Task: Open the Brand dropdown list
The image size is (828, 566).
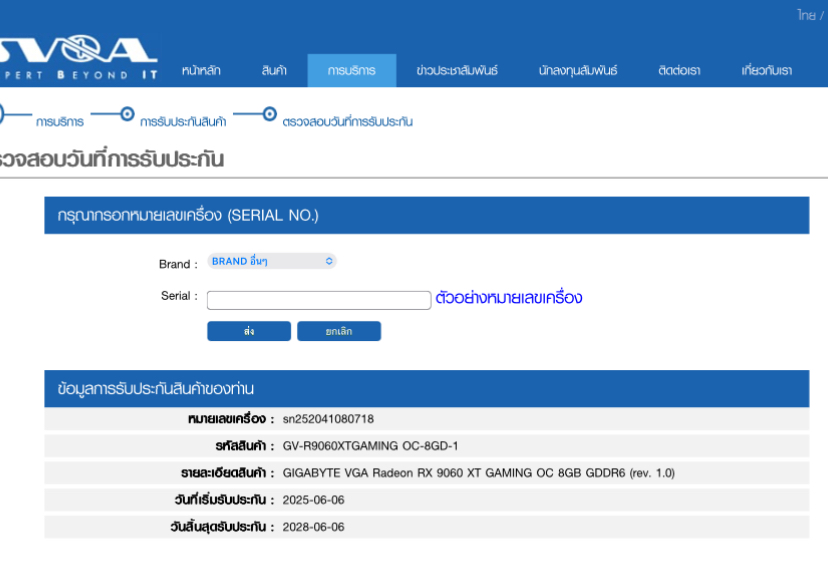Action: pyautogui.click(x=271, y=261)
